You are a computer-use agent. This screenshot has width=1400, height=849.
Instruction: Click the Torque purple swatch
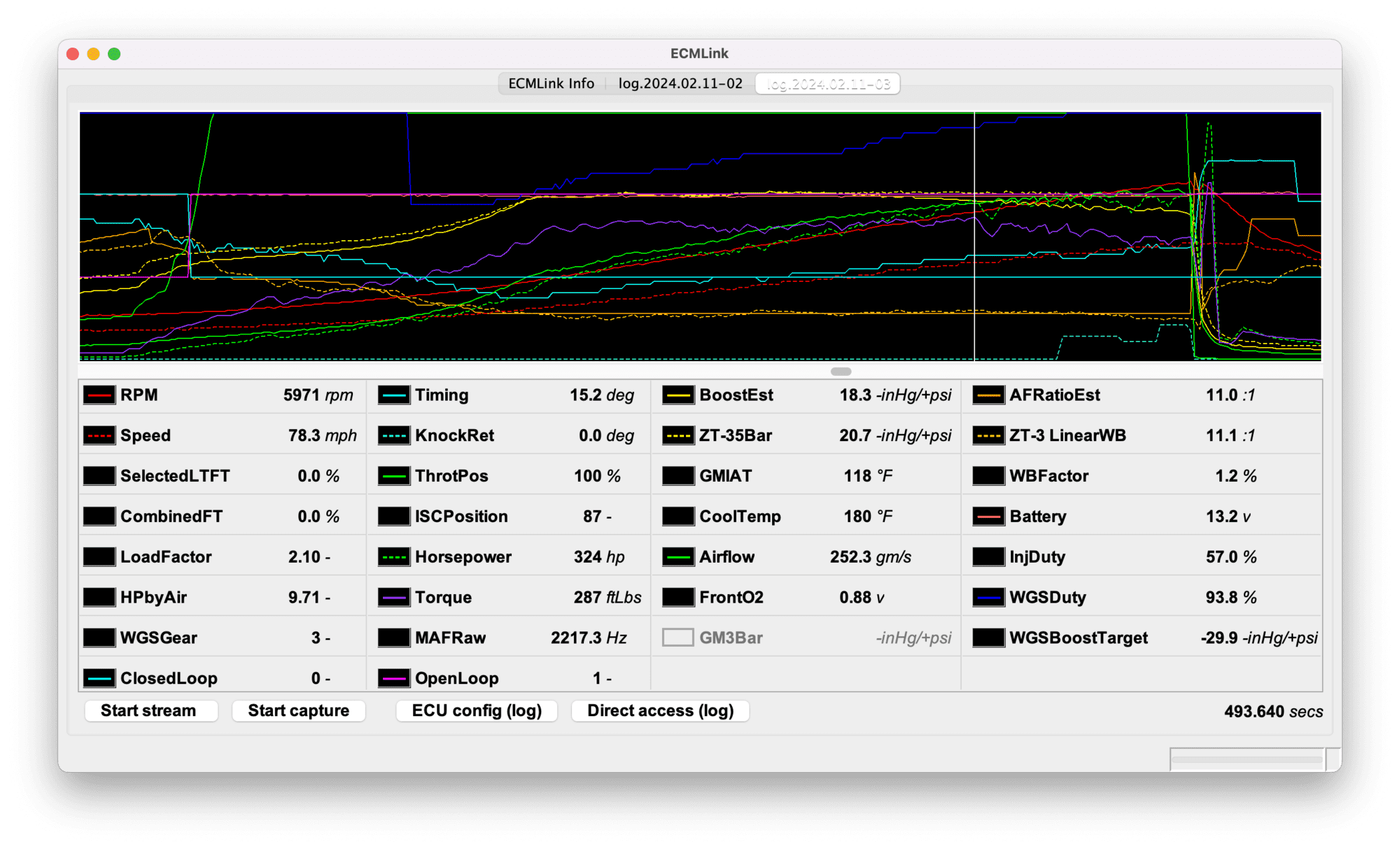[x=394, y=598]
